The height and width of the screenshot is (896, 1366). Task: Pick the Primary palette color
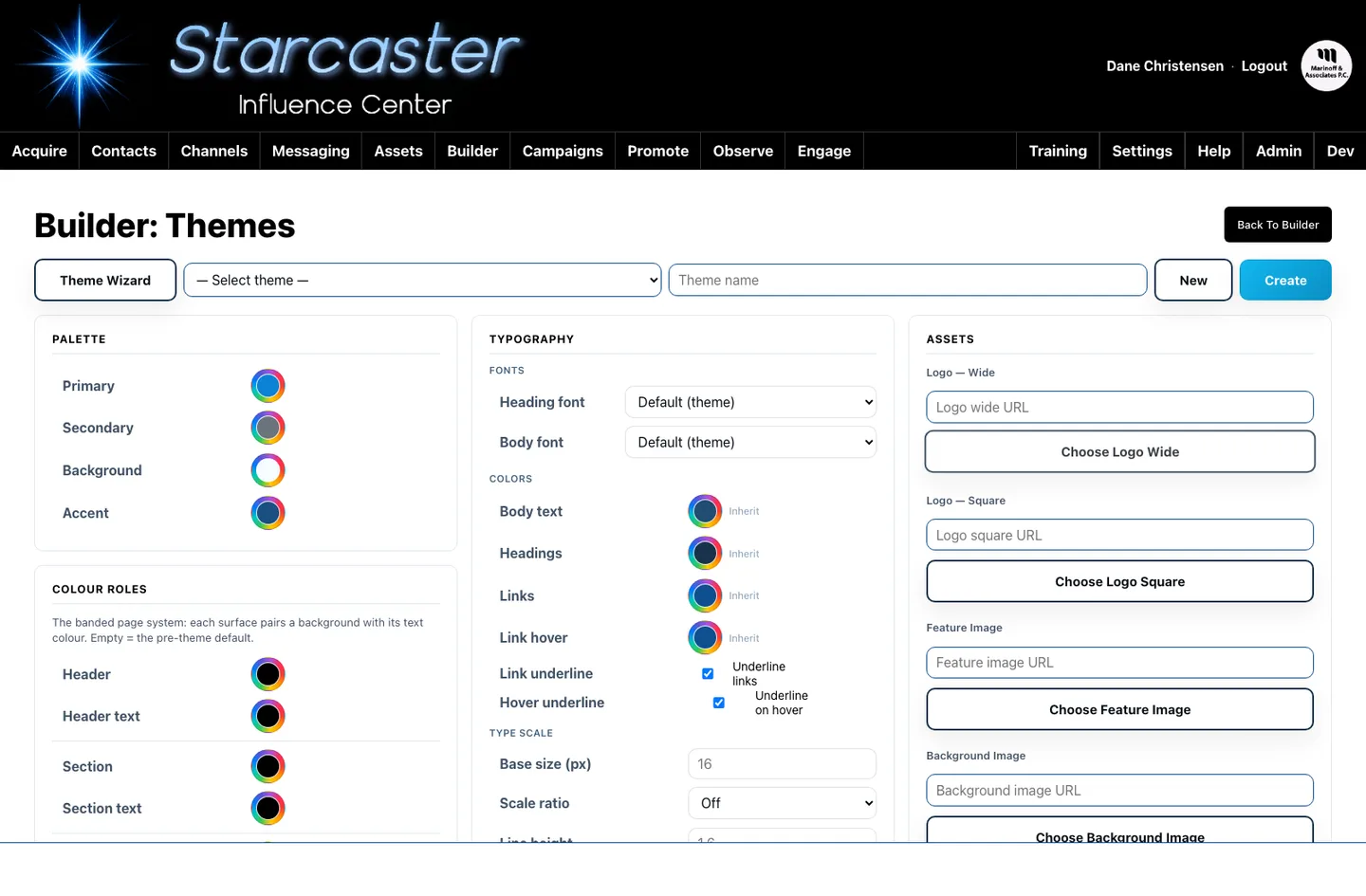coord(268,386)
